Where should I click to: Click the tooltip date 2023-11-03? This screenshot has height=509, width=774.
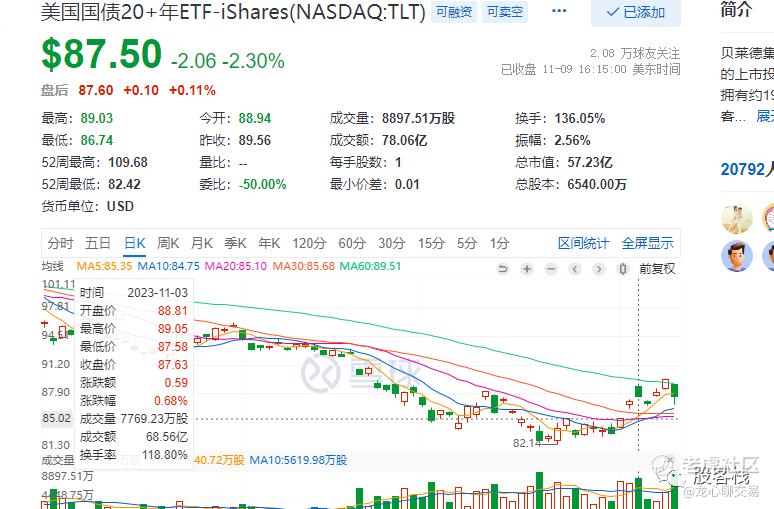tap(157, 293)
